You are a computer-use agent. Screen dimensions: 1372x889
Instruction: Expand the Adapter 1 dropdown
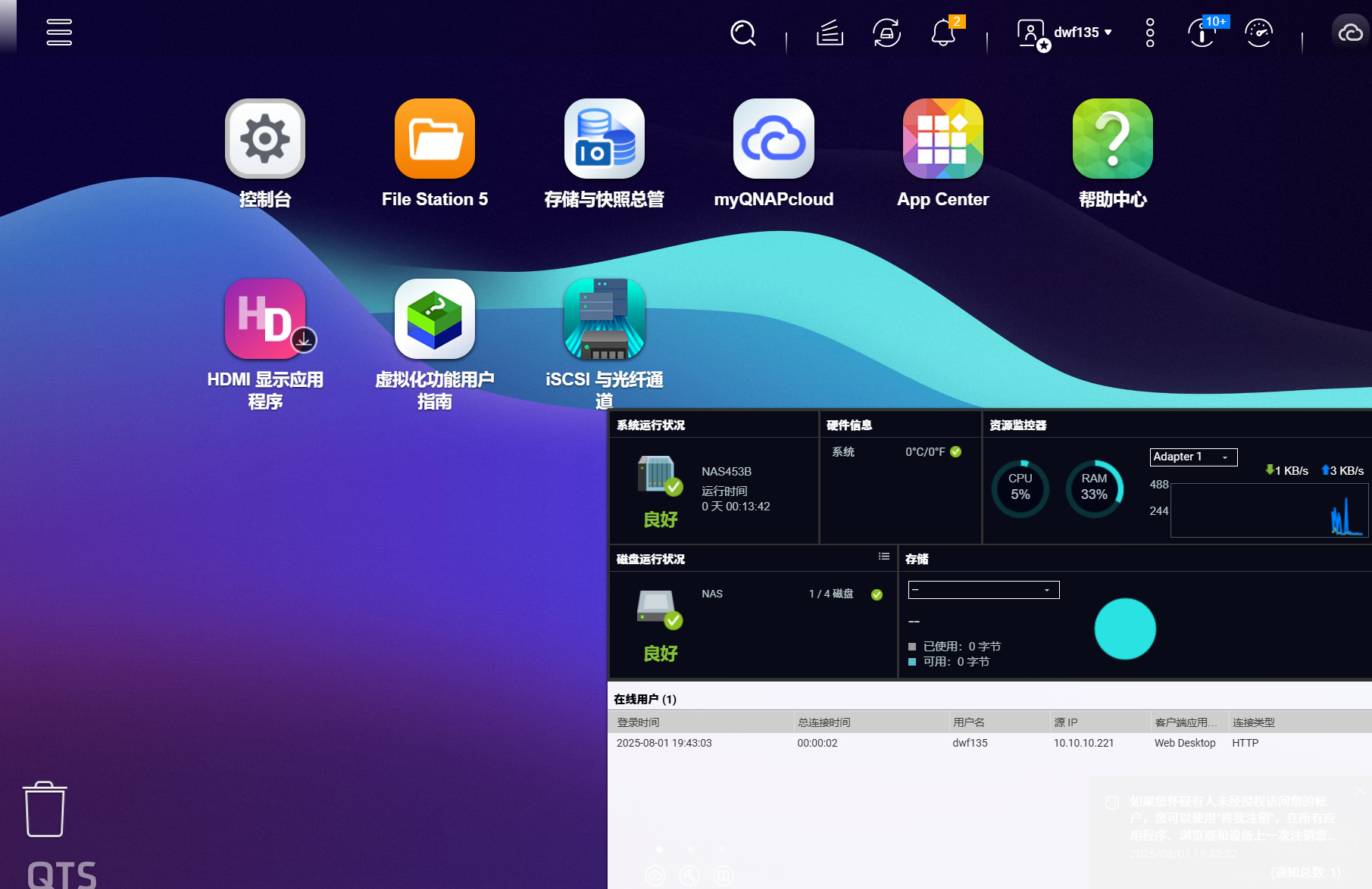point(1193,457)
